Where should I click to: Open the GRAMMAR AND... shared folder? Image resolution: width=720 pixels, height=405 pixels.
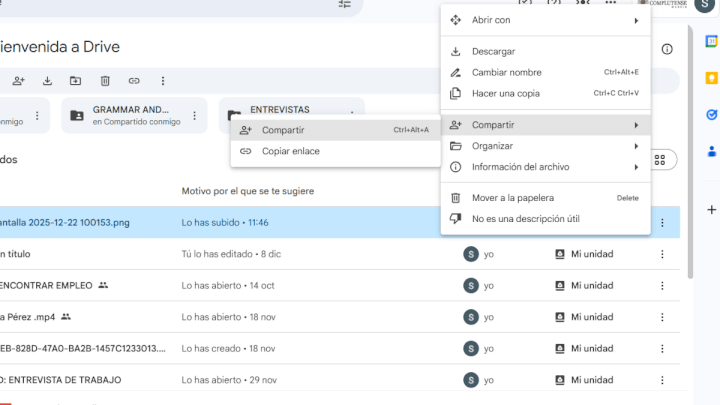click(x=130, y=115)
